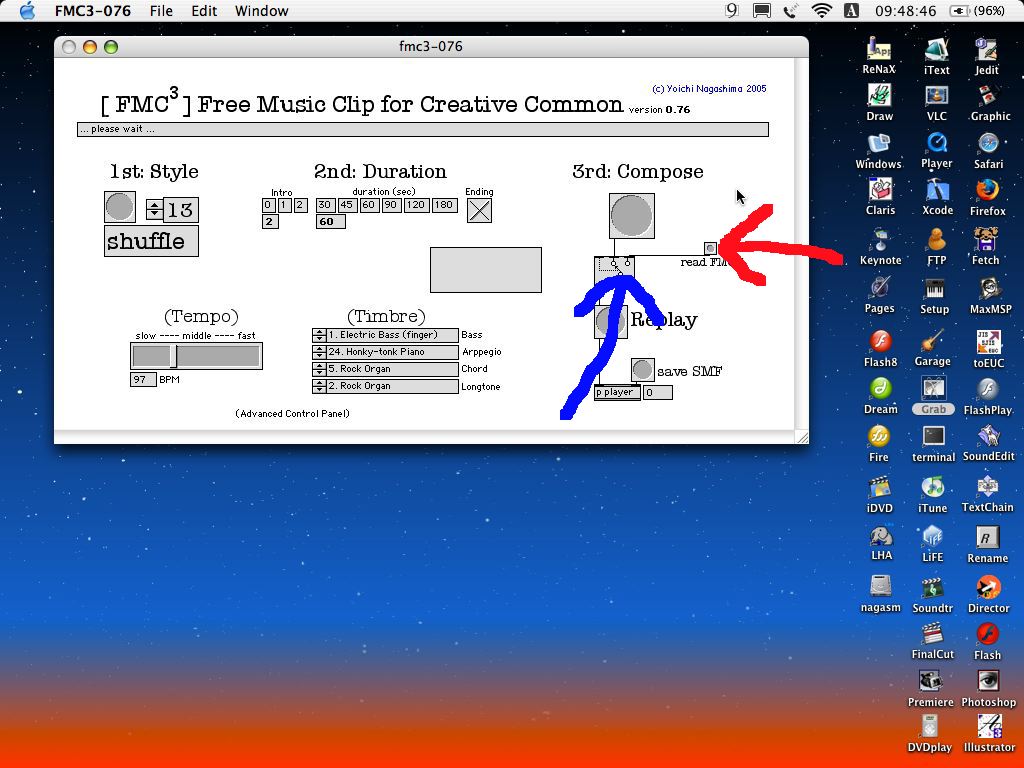The height and width of the screenshot is (768, 1024).
Task: Click the style number 13 stepper arrows
Action: 154,210
